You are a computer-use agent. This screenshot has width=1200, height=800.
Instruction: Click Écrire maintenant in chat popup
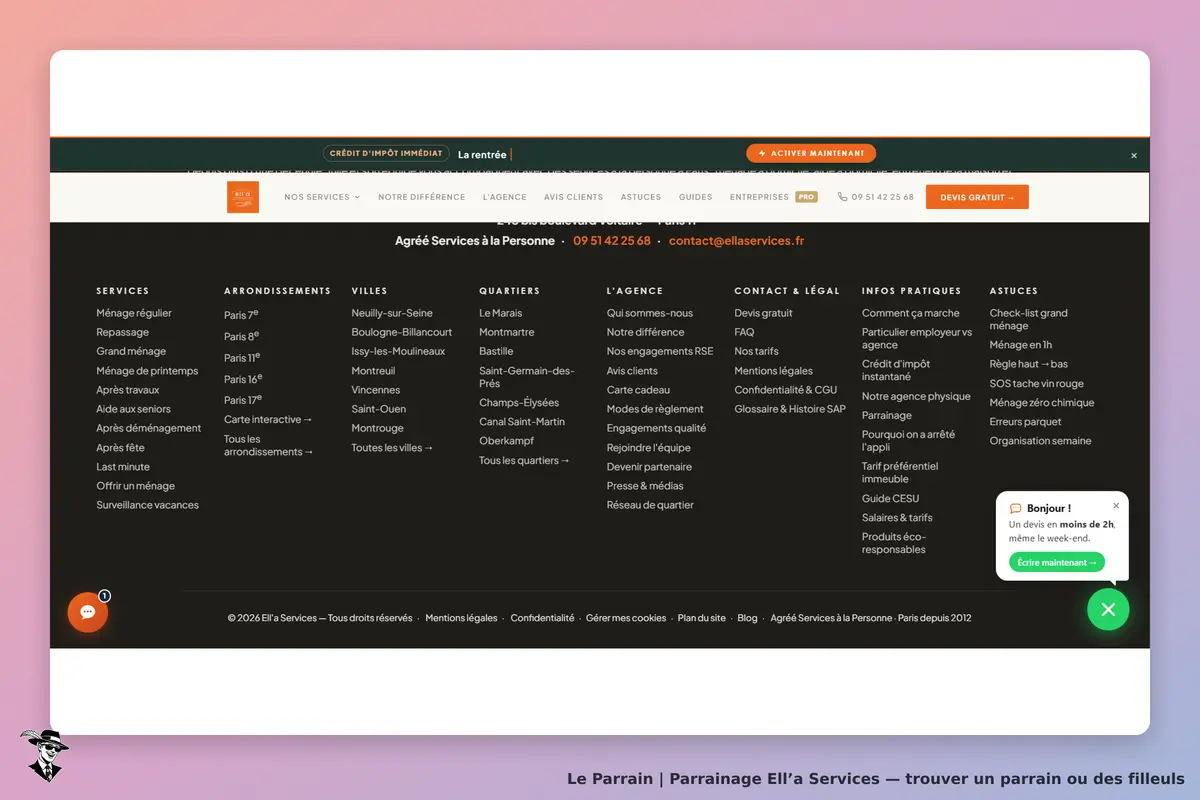tap(1057, 562)
